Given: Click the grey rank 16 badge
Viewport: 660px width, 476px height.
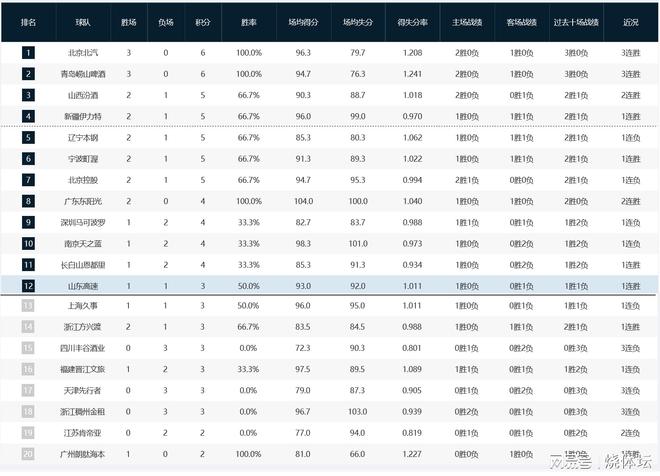Looking at the screenshot, I should 28,369.
